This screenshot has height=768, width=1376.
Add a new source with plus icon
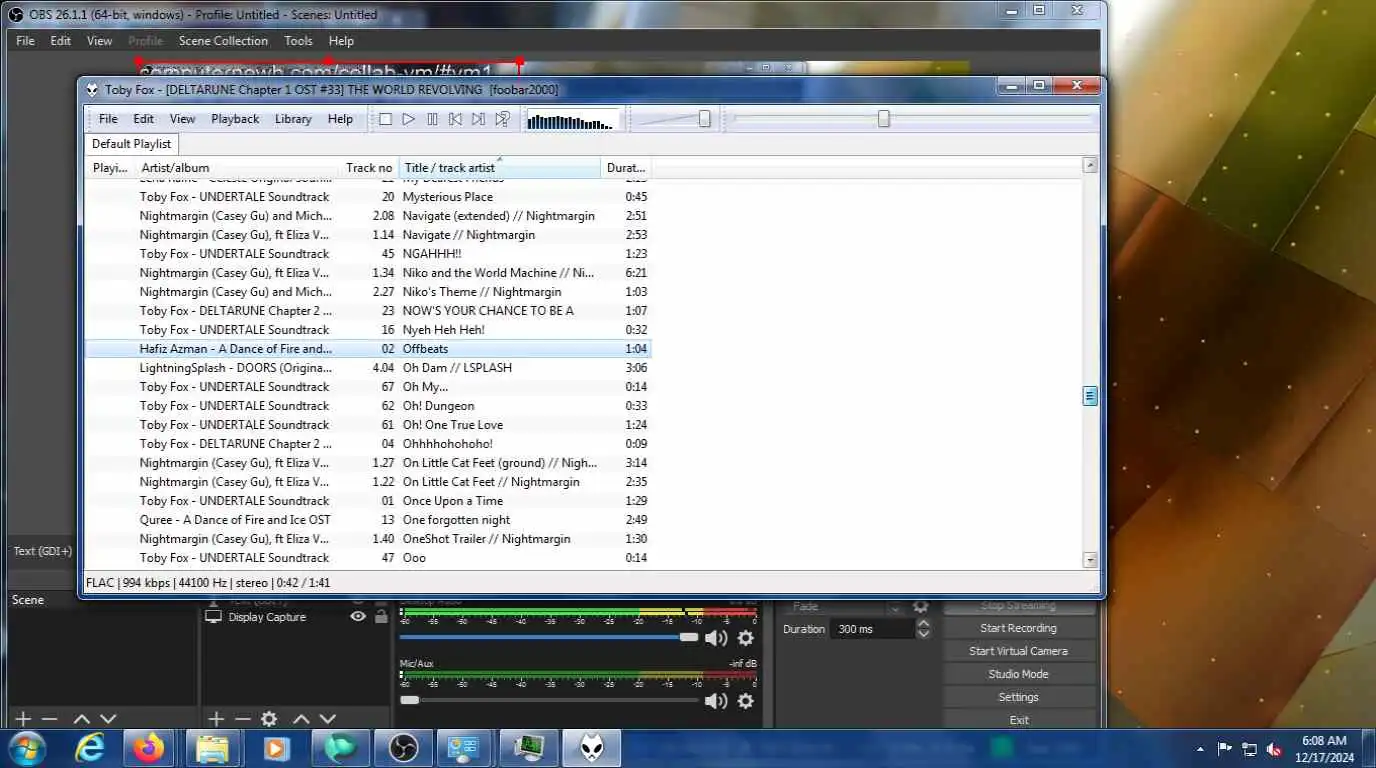[x=215, y=719]
